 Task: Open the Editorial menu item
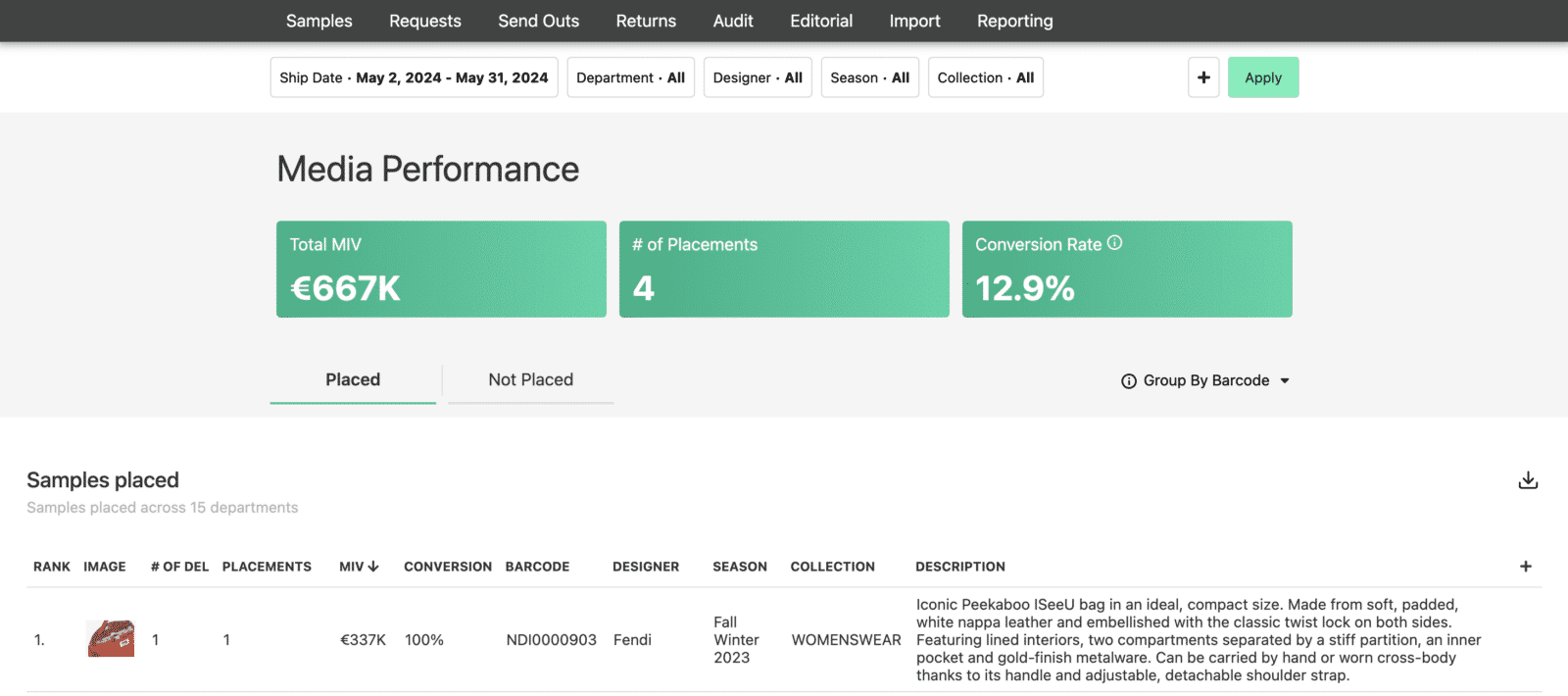(x=820, y=21)
